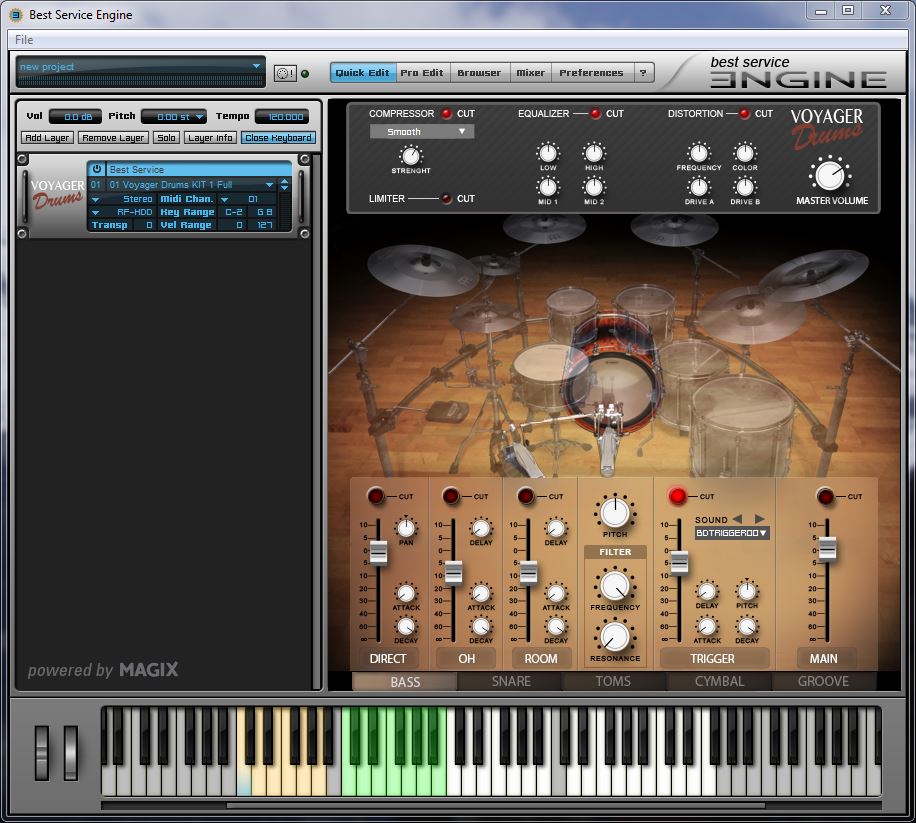Toggle the OH channel cut LED
Image resolution: width=916 pixels, height=823 pixels.
450,496
